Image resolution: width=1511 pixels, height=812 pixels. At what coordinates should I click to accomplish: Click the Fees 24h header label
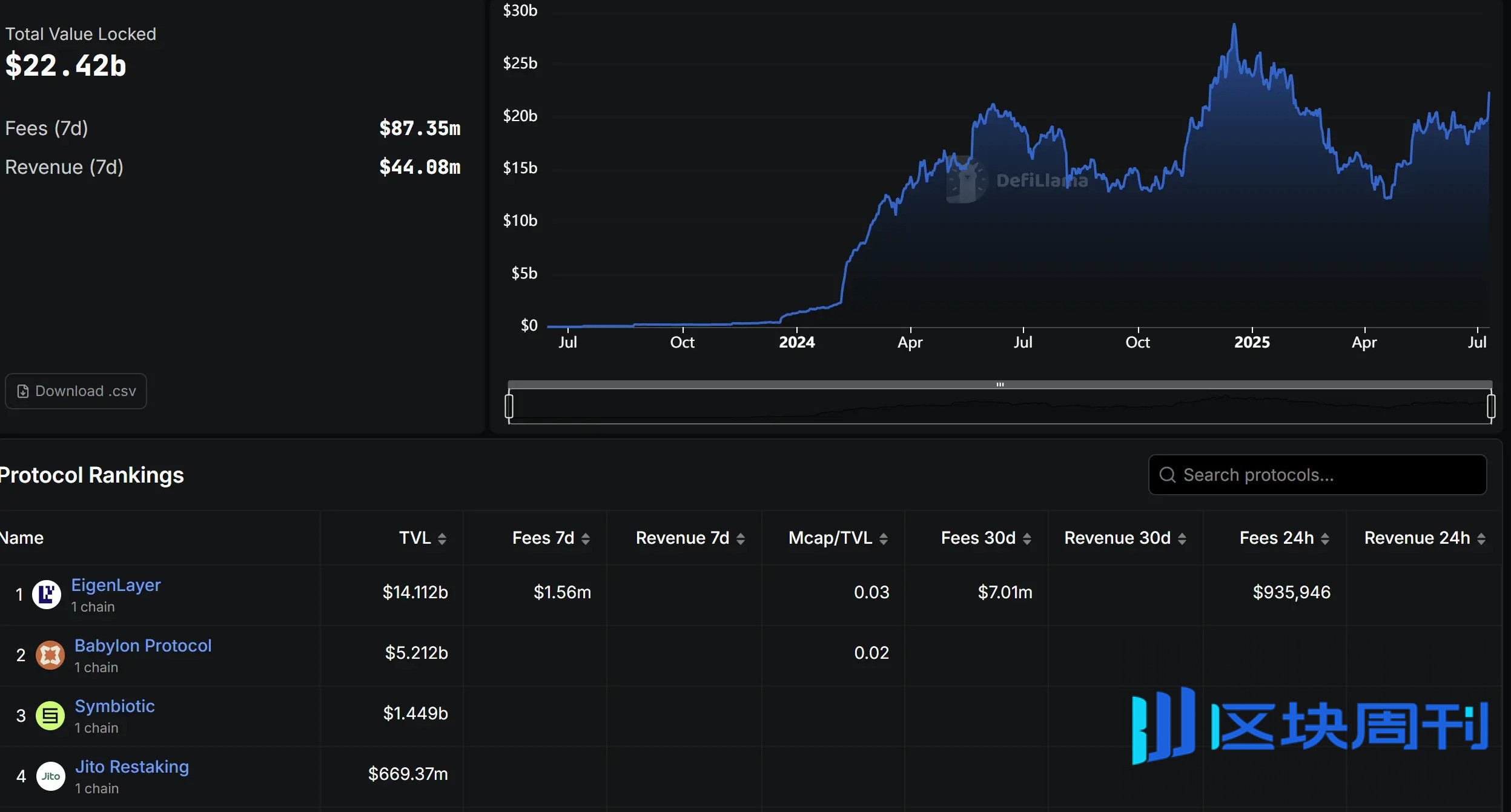[x=1277, y=538]
